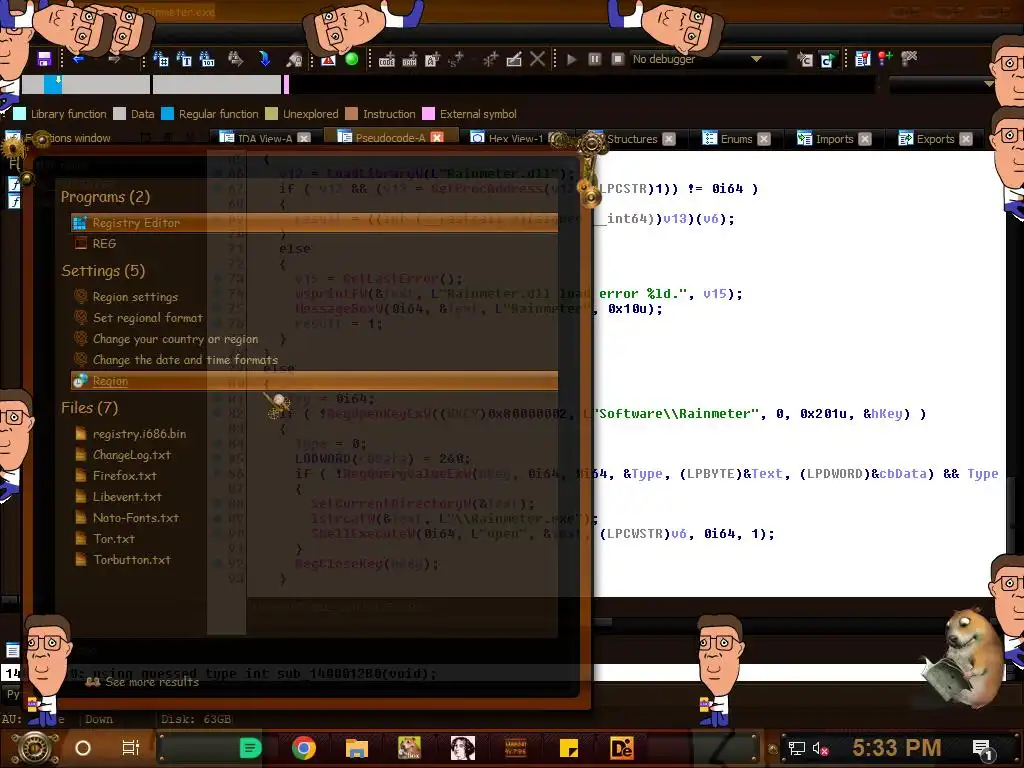Click the External symbol color swatch
1024x768 pixels.
pos(428,114)
